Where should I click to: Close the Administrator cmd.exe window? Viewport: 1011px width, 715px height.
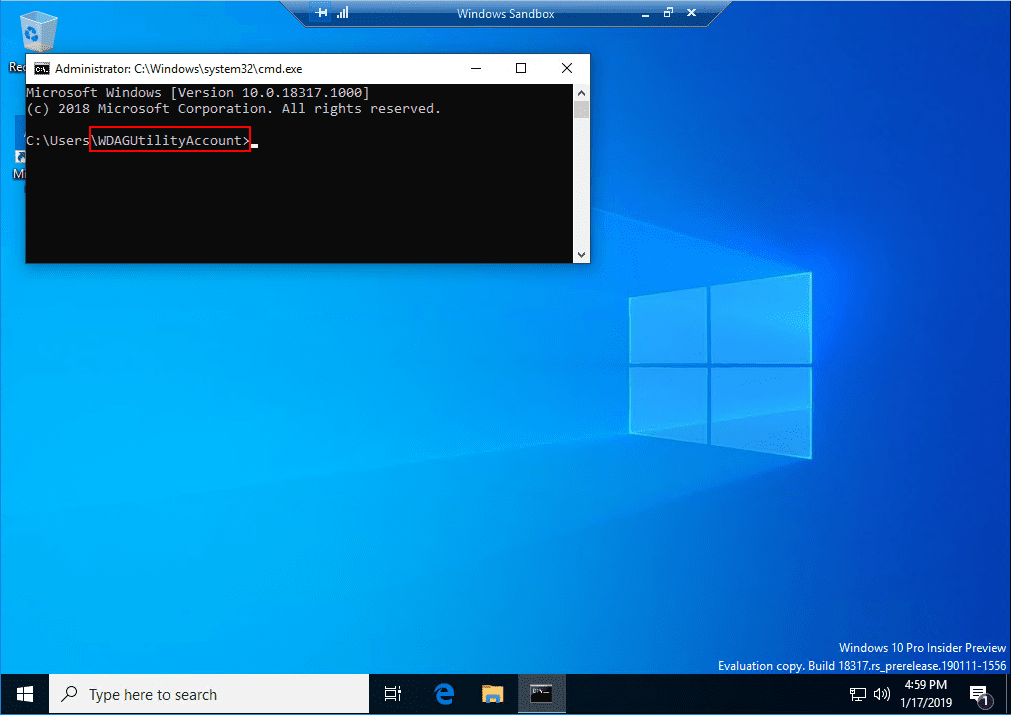[567, 68]
